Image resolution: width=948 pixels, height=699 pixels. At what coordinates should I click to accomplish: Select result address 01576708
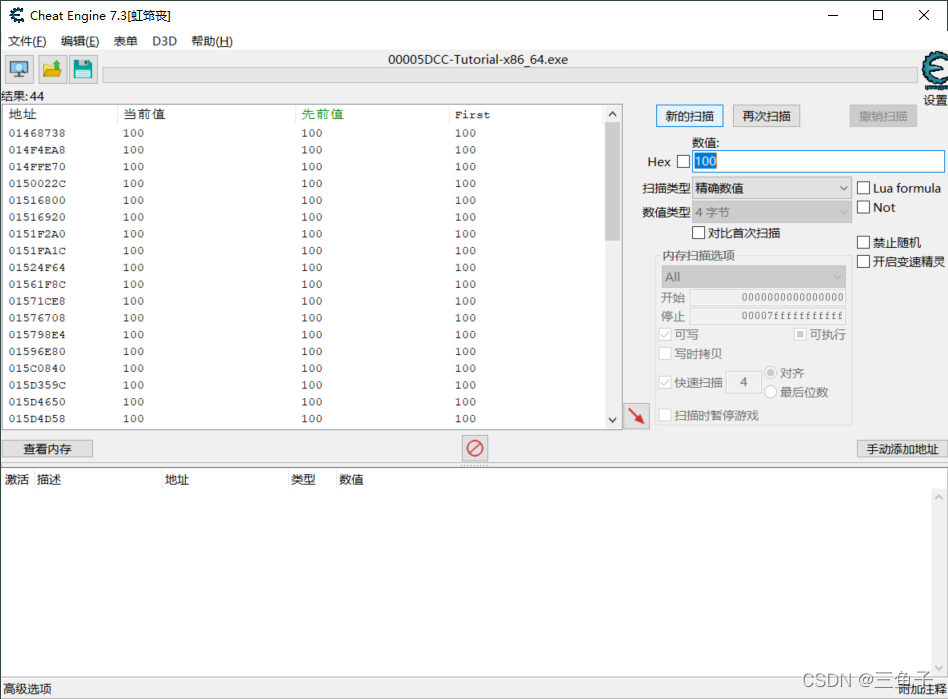tap(37, 317)
